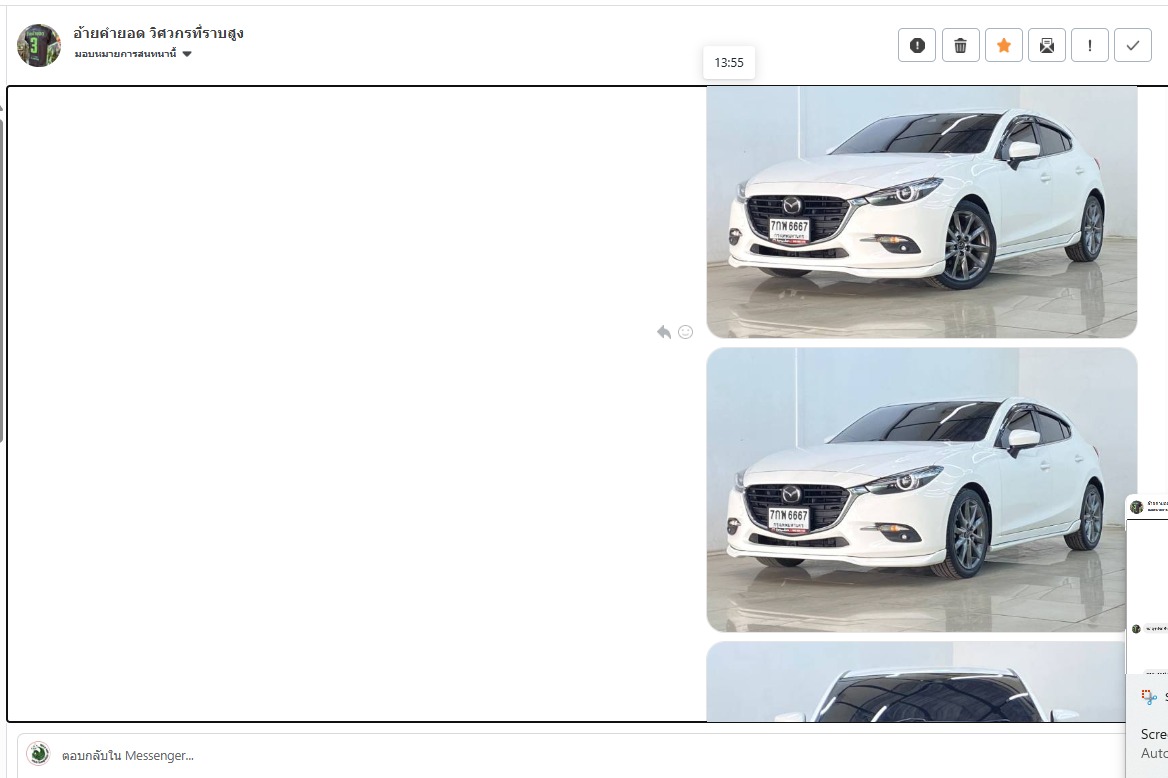Image resolution: width=1168 pixels, height=778 pixels.
Task: Click the 13:55 timestamp tooltip
Action: [x=729, y=62]
